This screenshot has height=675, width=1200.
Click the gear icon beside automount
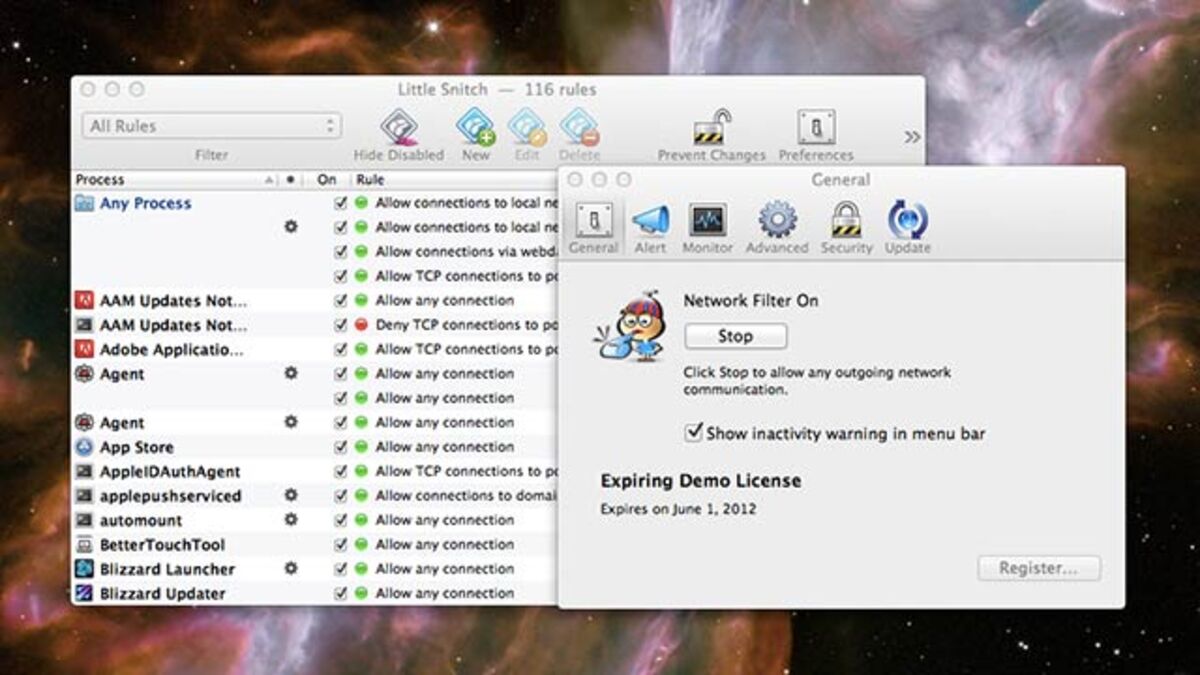[291, 520]
